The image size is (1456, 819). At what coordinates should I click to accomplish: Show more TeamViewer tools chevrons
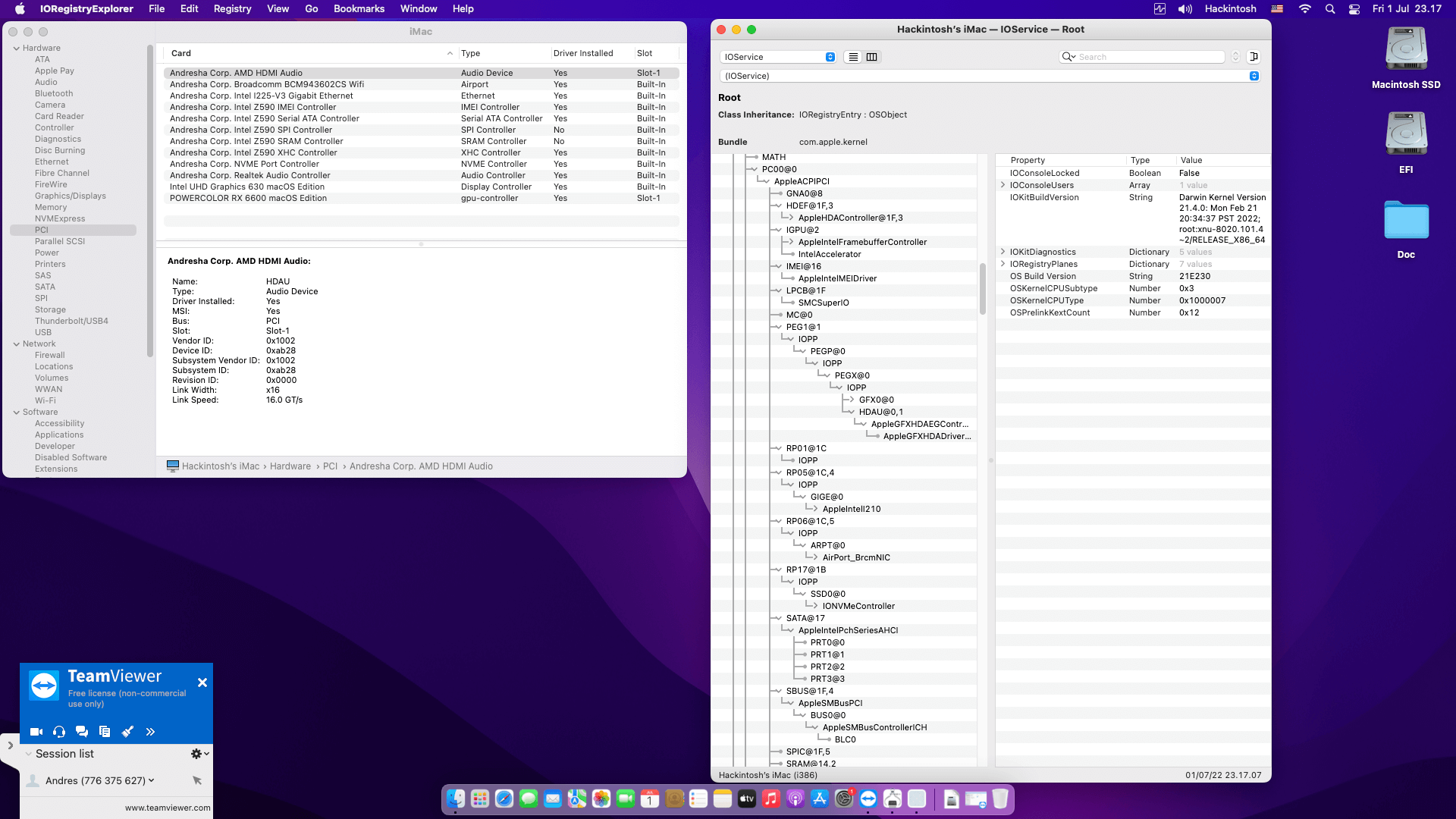[150, 732]
